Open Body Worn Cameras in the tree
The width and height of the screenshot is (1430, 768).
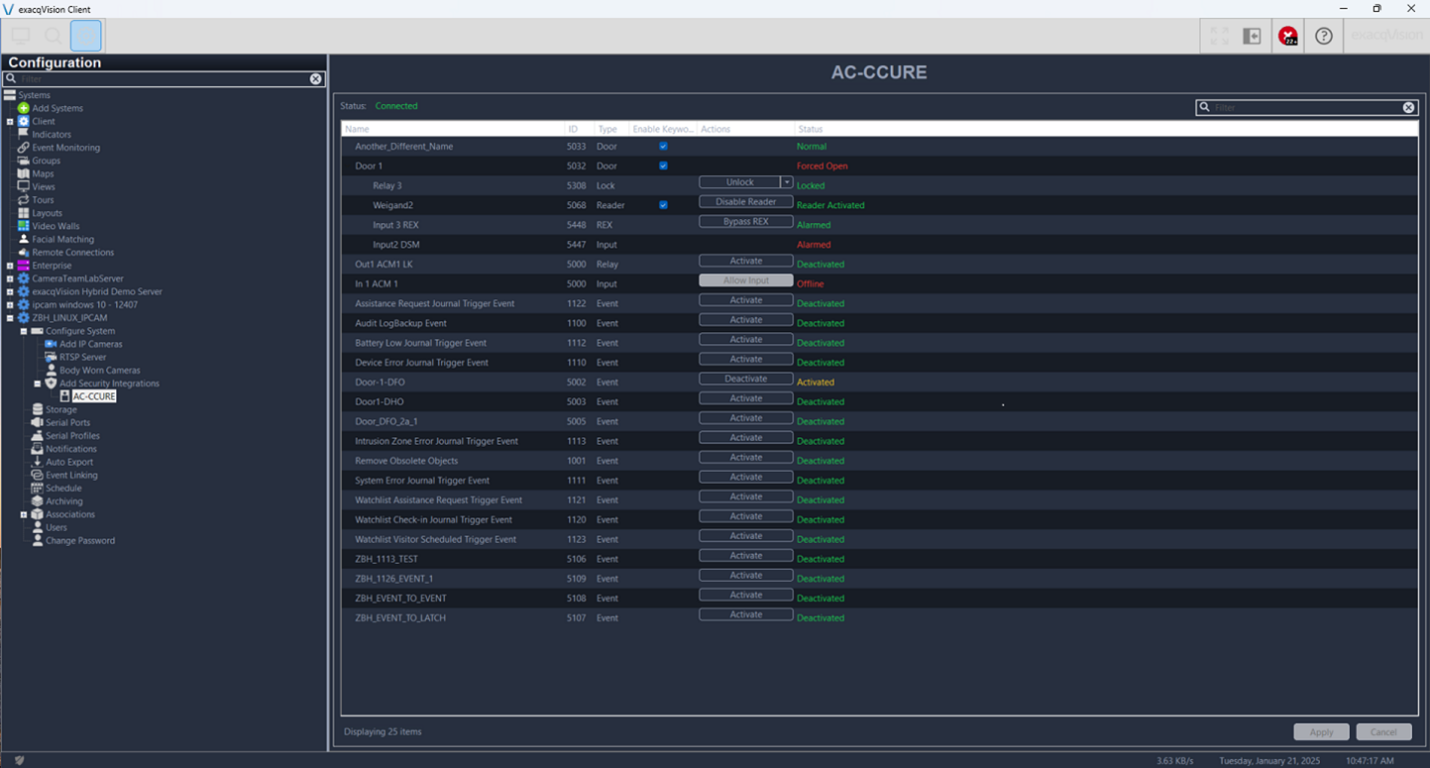100,370
